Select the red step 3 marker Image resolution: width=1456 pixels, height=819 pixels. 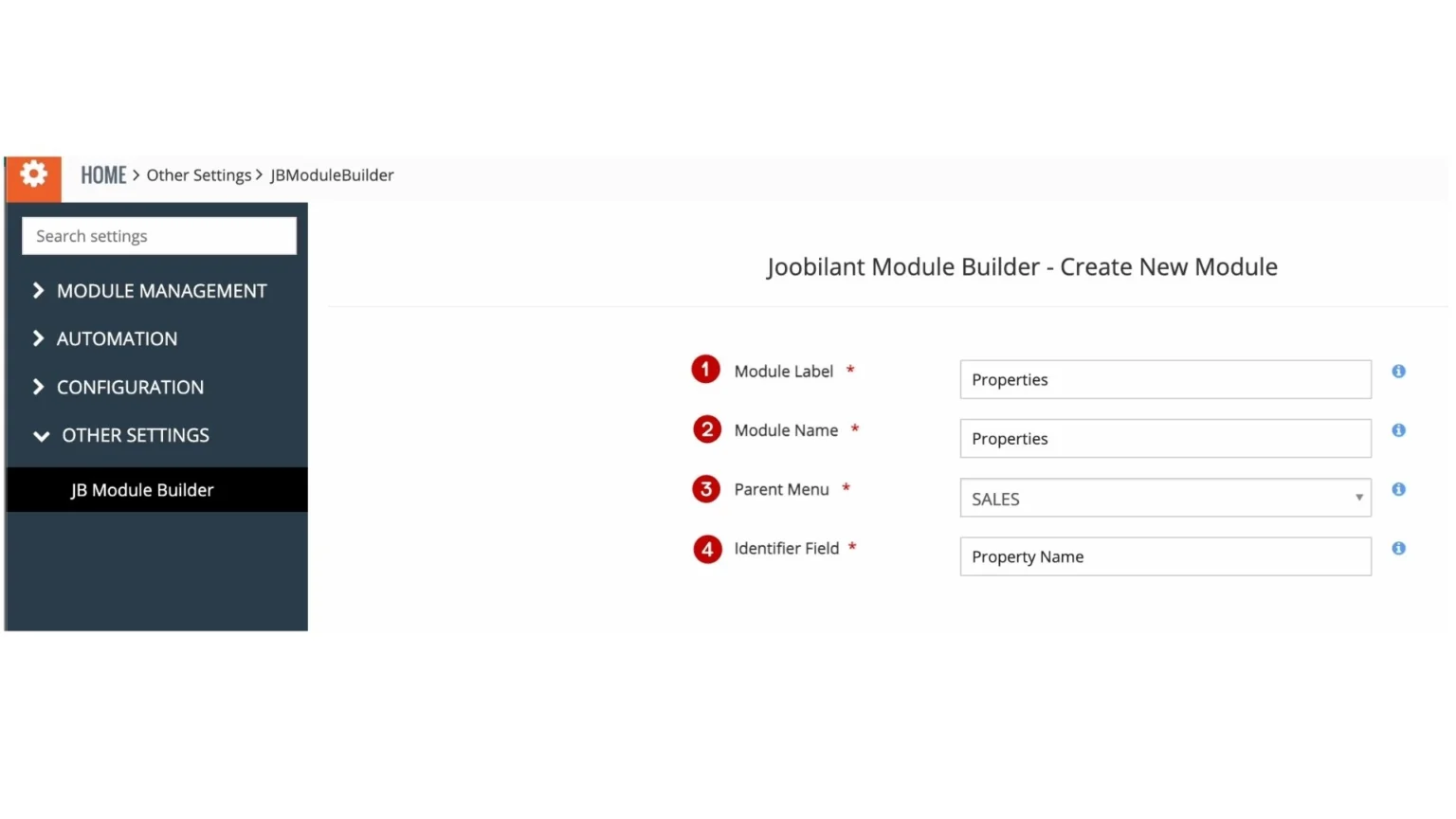click(x=706, y=489)
